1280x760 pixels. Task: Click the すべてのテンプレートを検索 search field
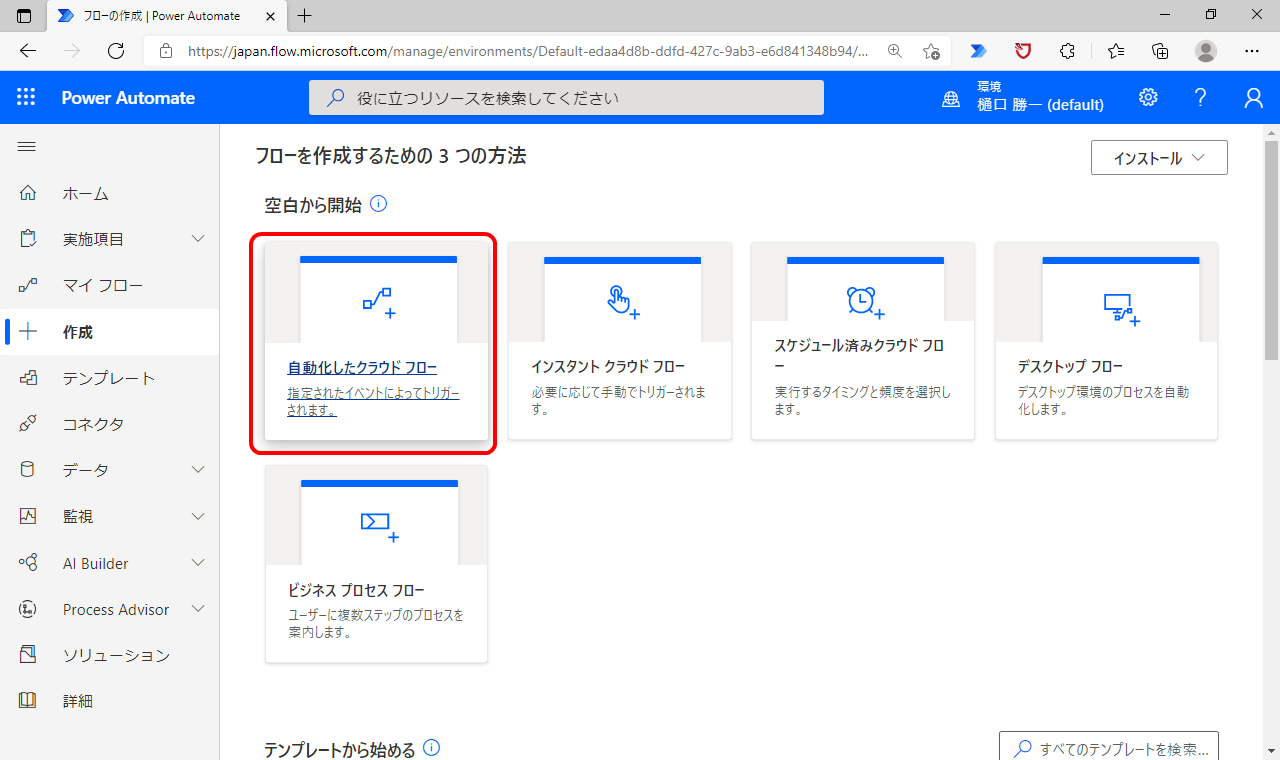point(1109,748)
